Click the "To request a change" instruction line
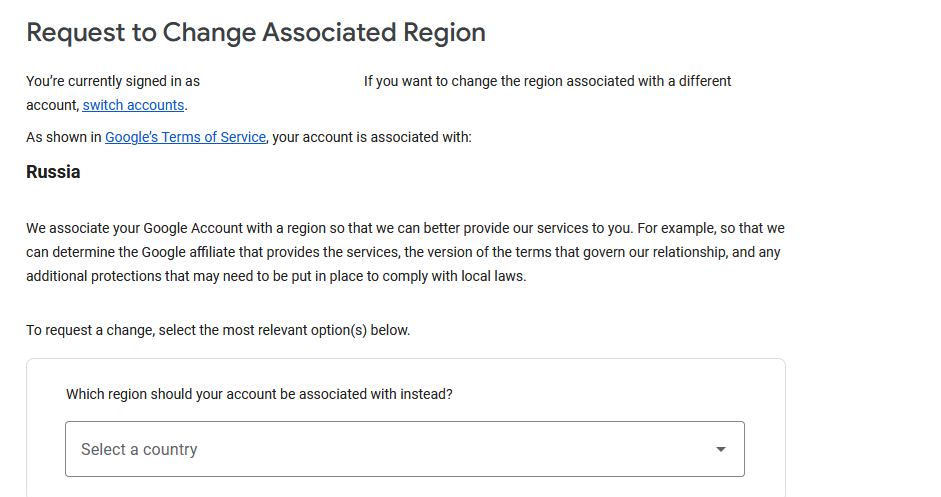The height and width of the screenshot is (497, 941). [x=218, y=330]
